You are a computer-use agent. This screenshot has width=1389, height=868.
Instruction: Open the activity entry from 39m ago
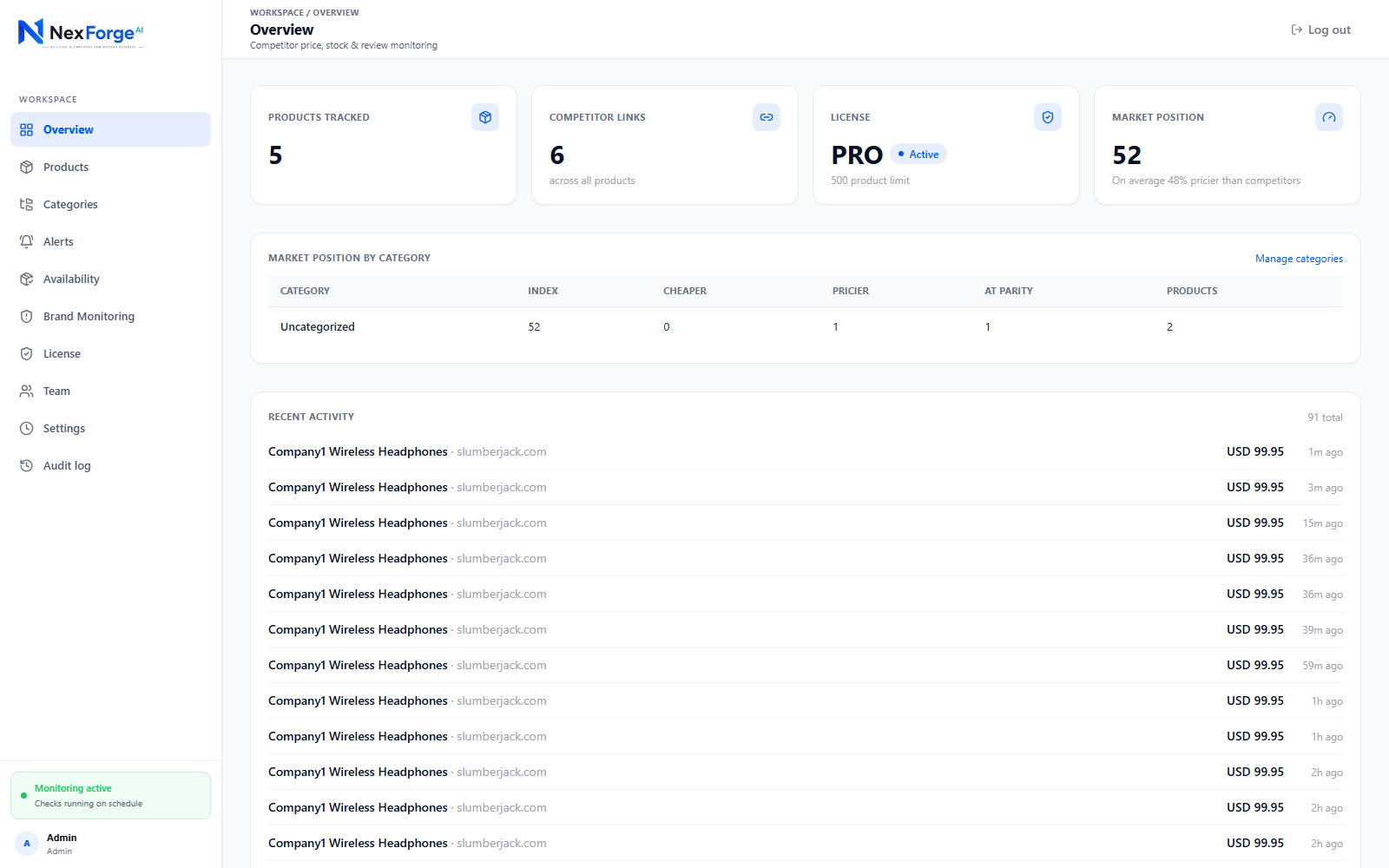pyautogui.click(x=805, y=629)
